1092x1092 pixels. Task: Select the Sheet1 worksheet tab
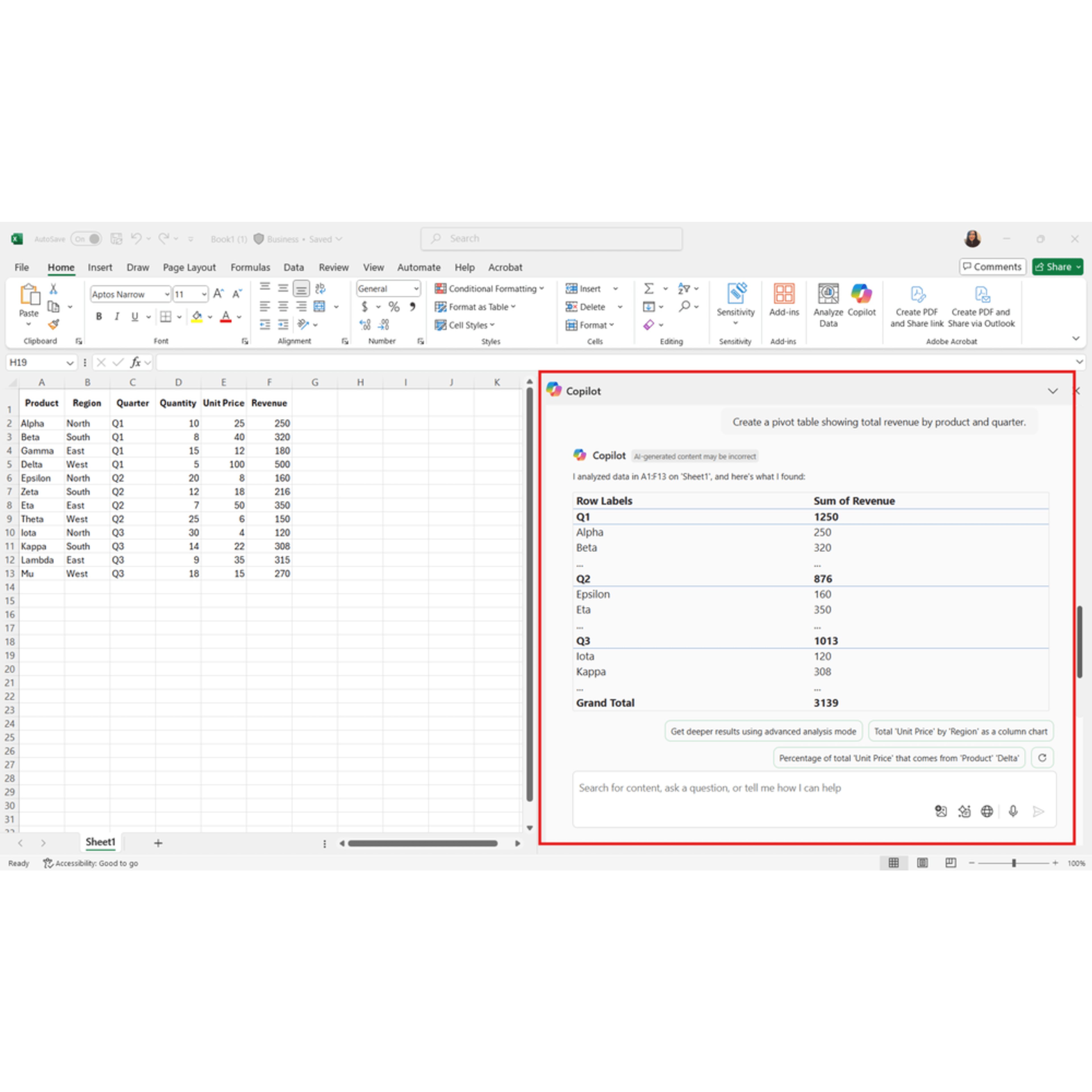pyautogui.click(x=101, y=842)
